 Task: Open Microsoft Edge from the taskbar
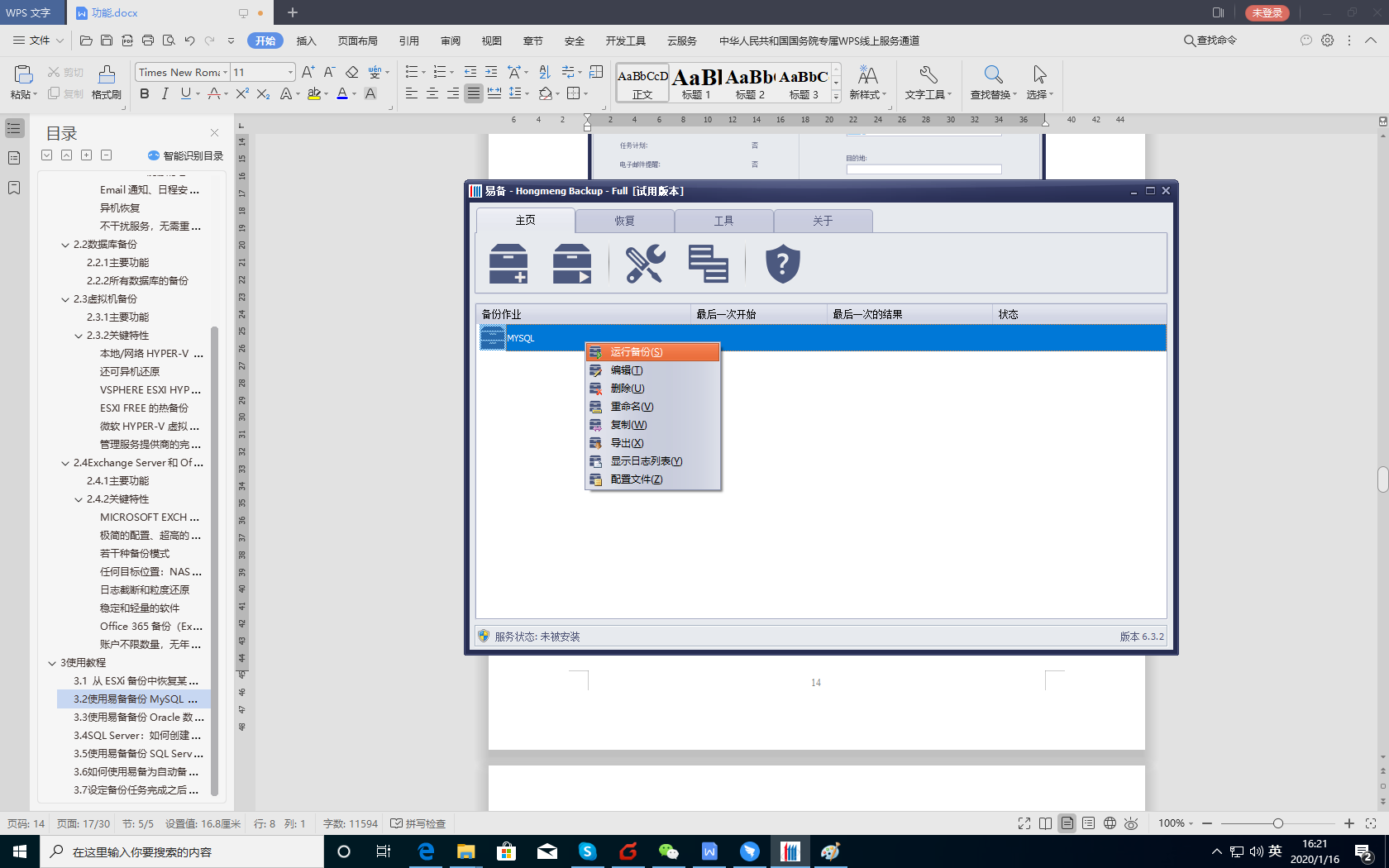pyautogui.click(x=426, y=851)
